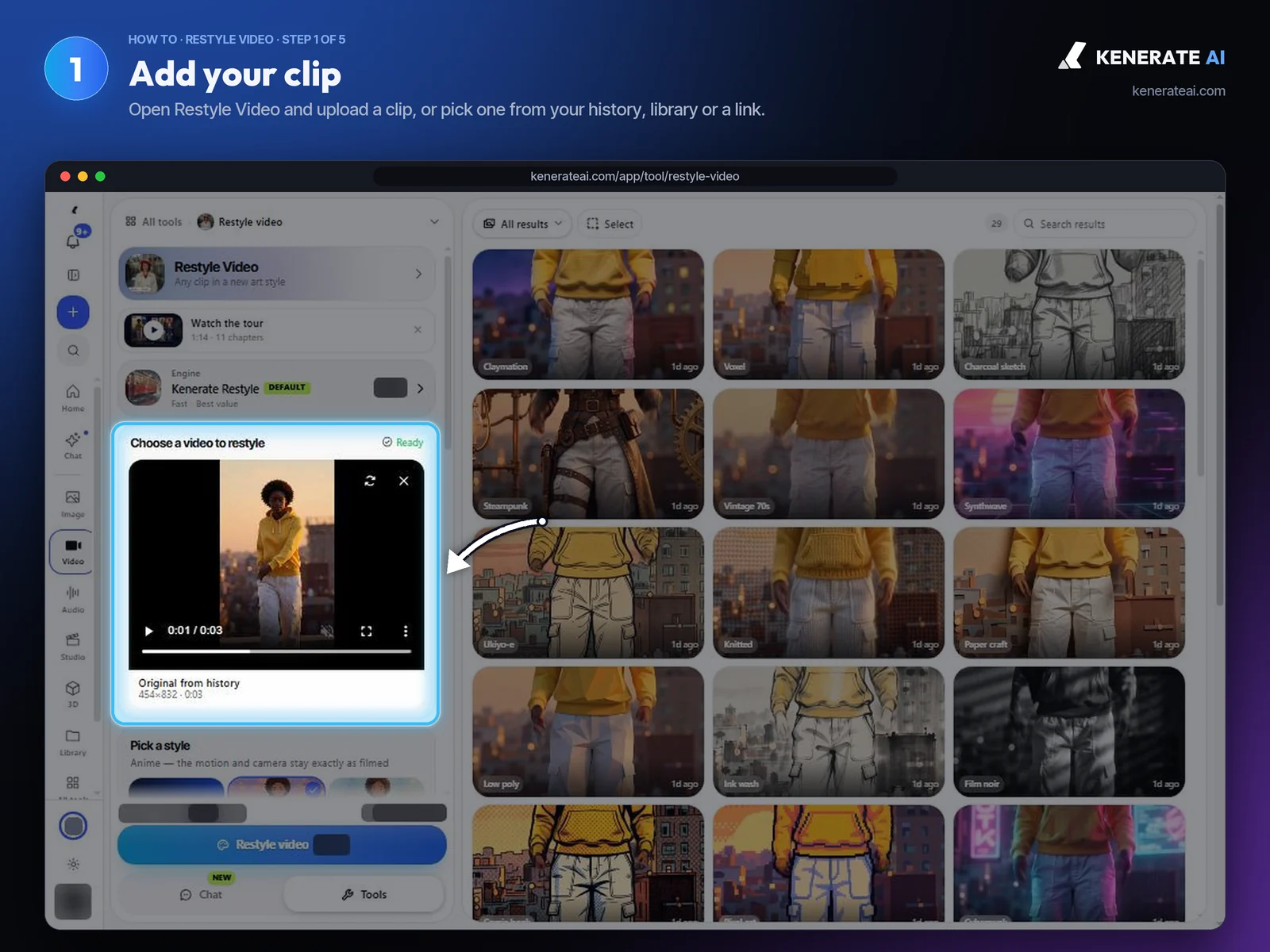Screen dimensions: 1270x952
Task: Play the preview clip
Action: (148, 631)
